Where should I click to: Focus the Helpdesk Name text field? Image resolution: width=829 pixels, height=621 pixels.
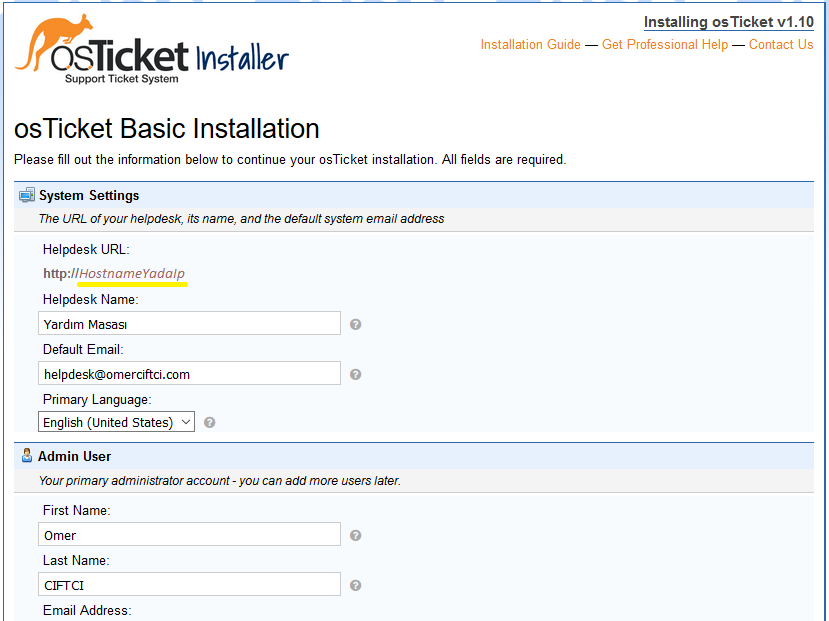(190, 324)
